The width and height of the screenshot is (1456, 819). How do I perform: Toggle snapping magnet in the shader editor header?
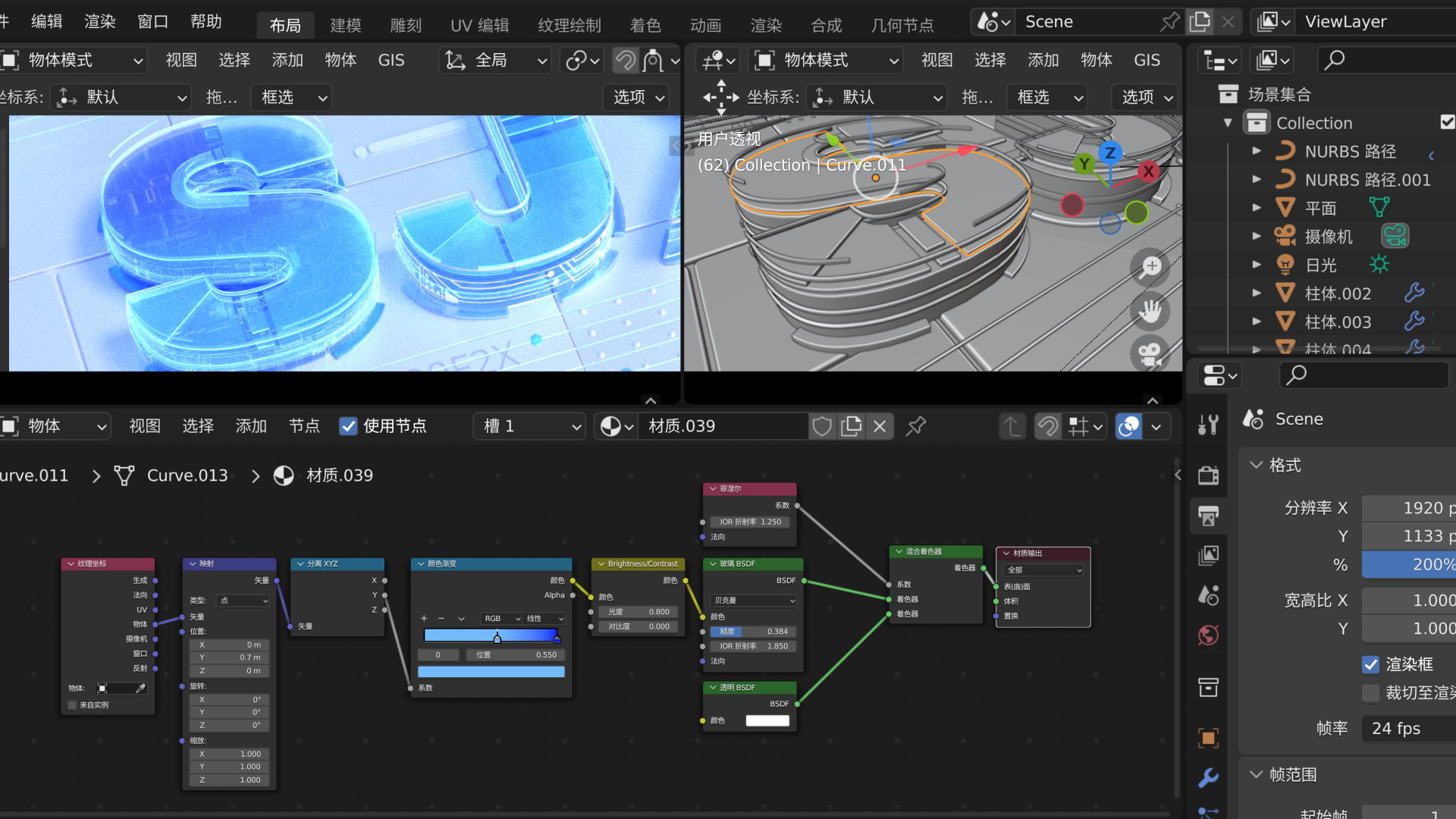pos(1047,426)
